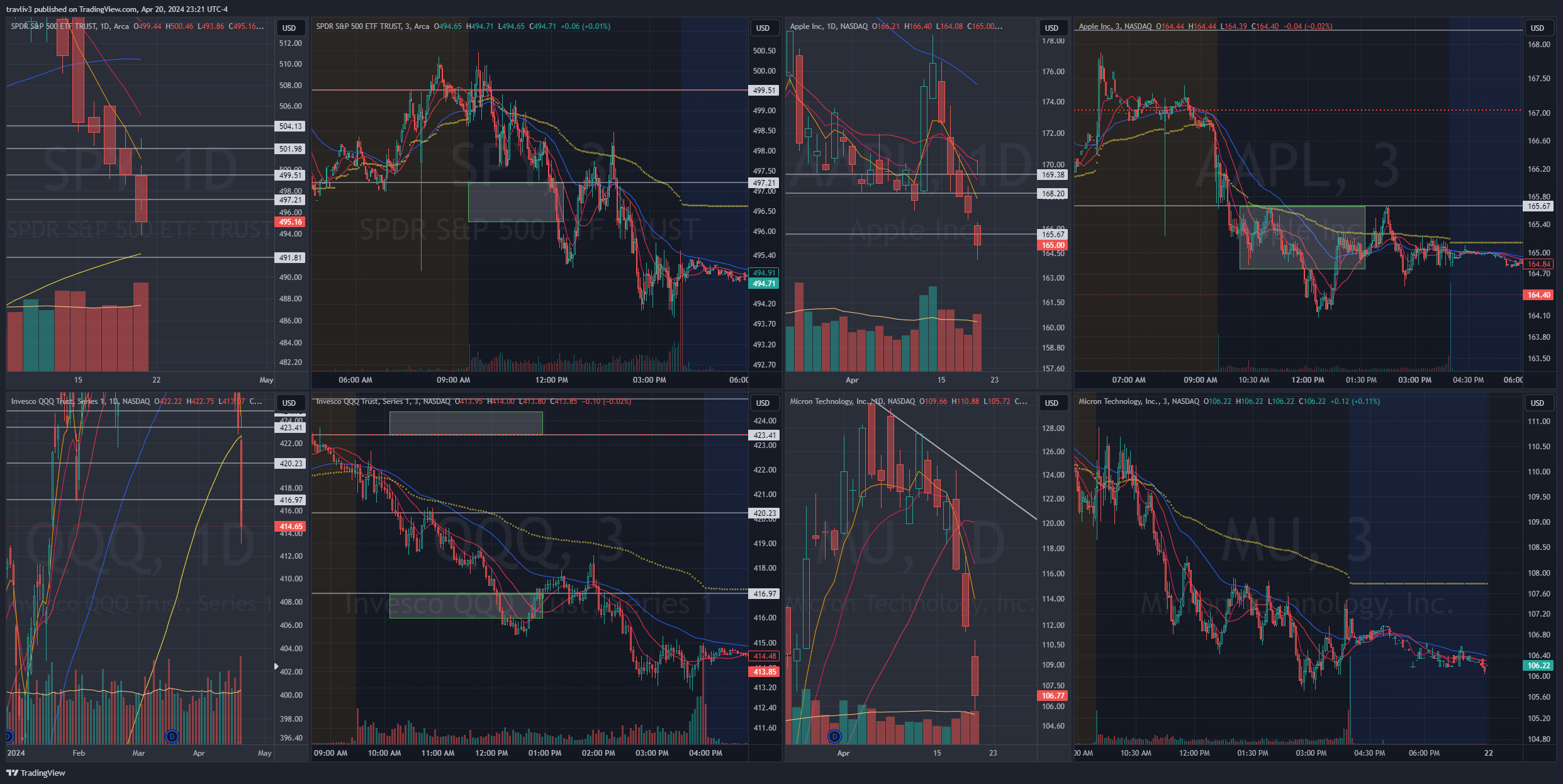This screenshot has width=1563, height=784.
Task: Click the 165.67 level label on AAPL 3-minute axis
Action: [x=1538, y=206]
